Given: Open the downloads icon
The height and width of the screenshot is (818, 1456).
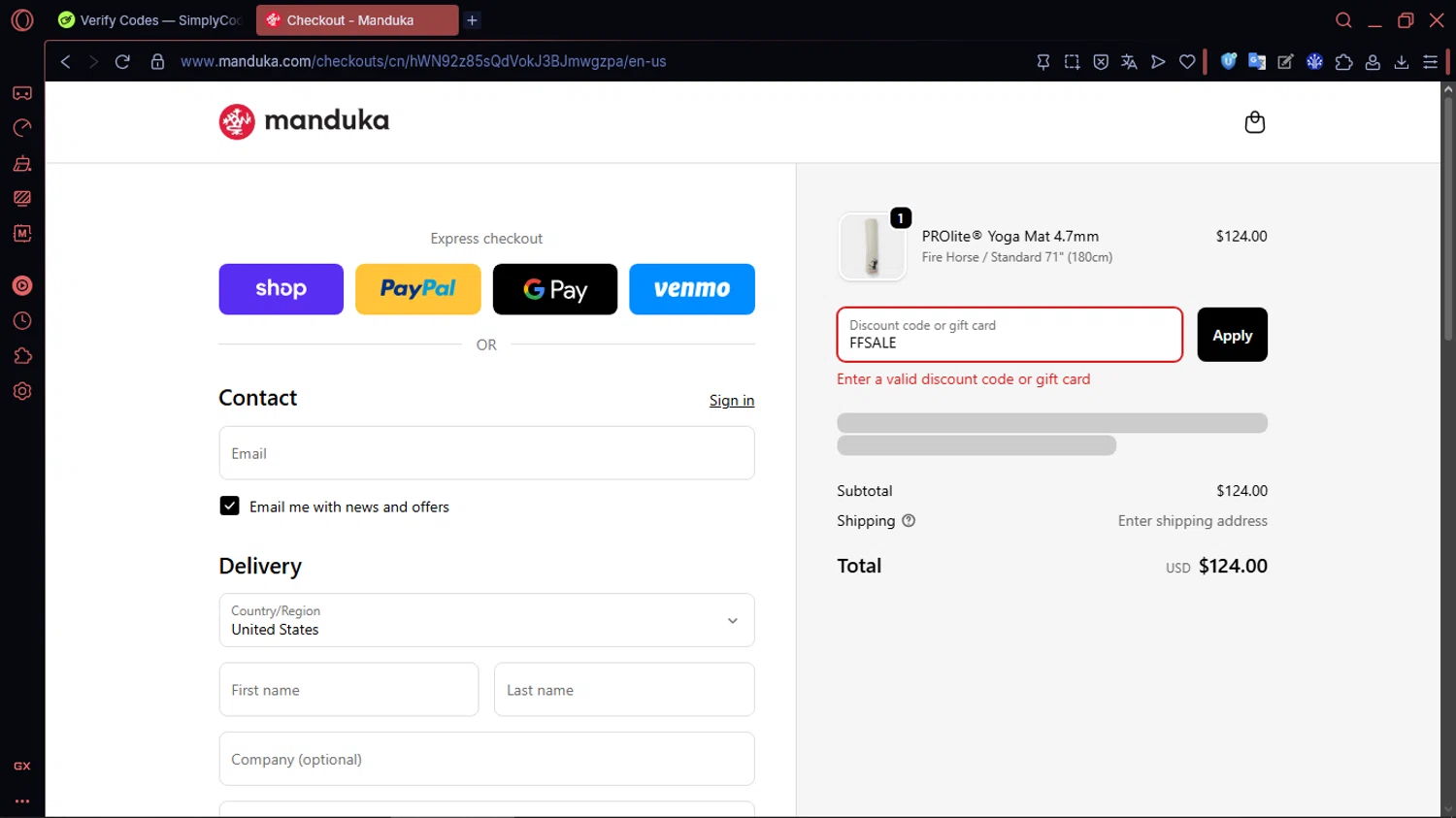Looking at the screenshot, I should (x=1402, y=61).
